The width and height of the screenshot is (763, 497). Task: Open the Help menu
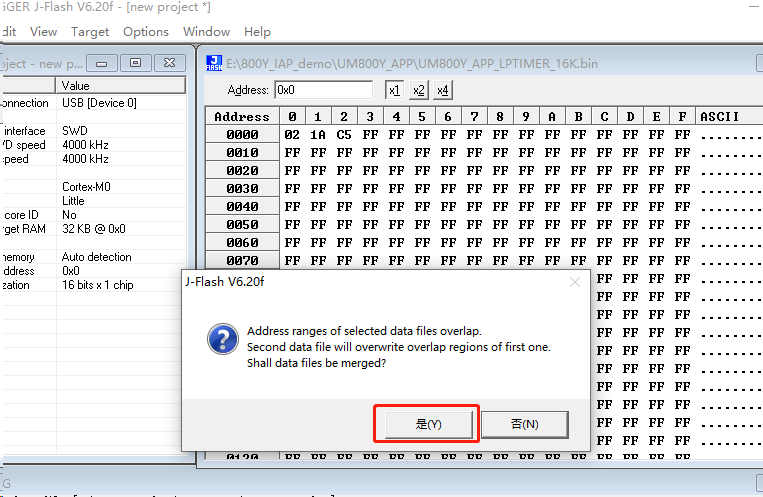pyautogui.click(x=257, y=31)
